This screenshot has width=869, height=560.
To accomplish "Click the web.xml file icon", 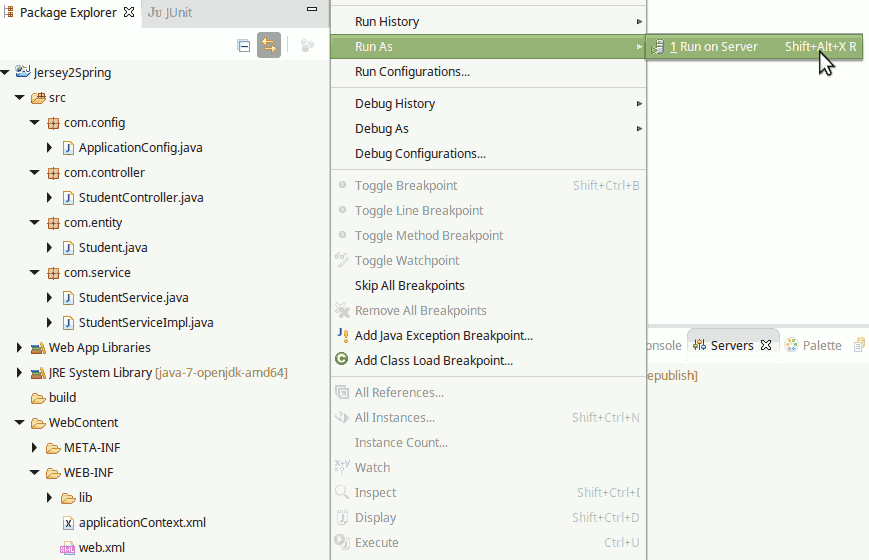I will point(68,548).
